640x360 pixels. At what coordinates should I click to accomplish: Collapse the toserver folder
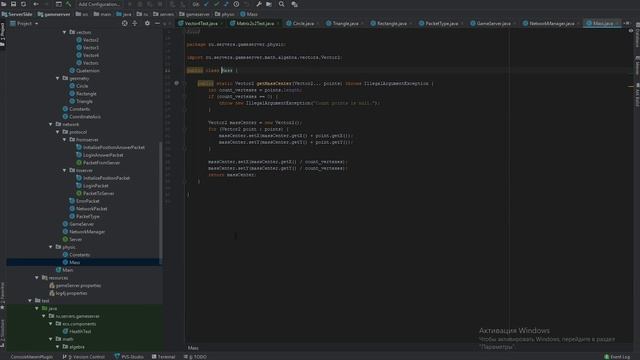64,171
